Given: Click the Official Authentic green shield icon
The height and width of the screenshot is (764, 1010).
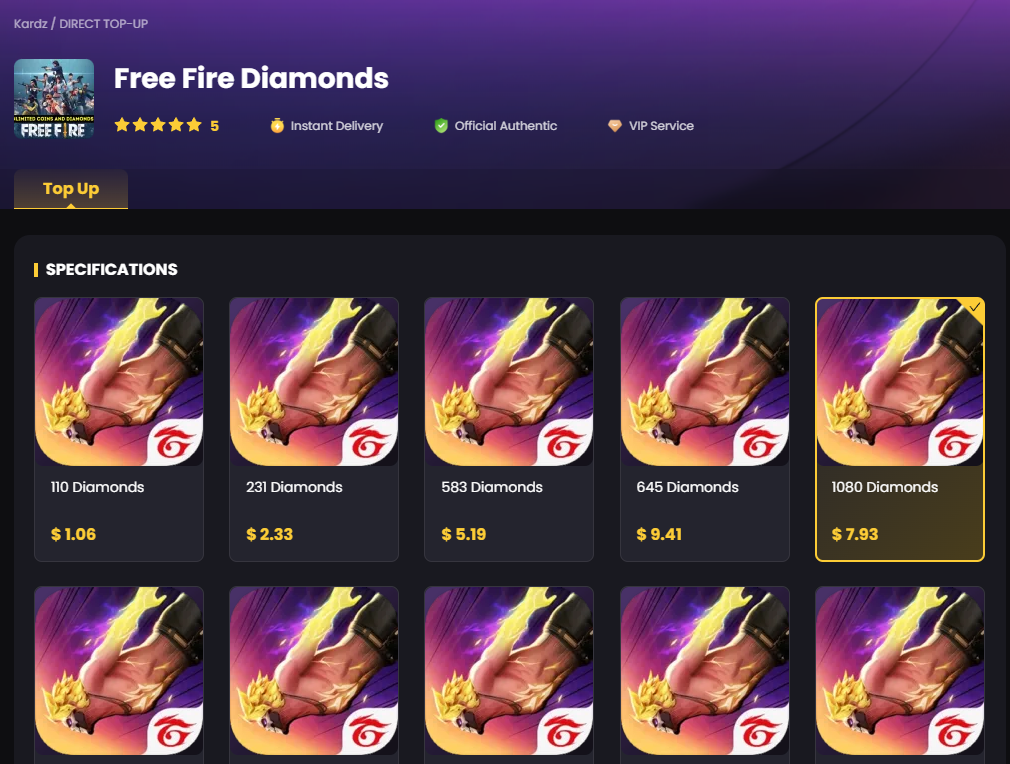Looking at the screenshot, I should tap(441, 126).
